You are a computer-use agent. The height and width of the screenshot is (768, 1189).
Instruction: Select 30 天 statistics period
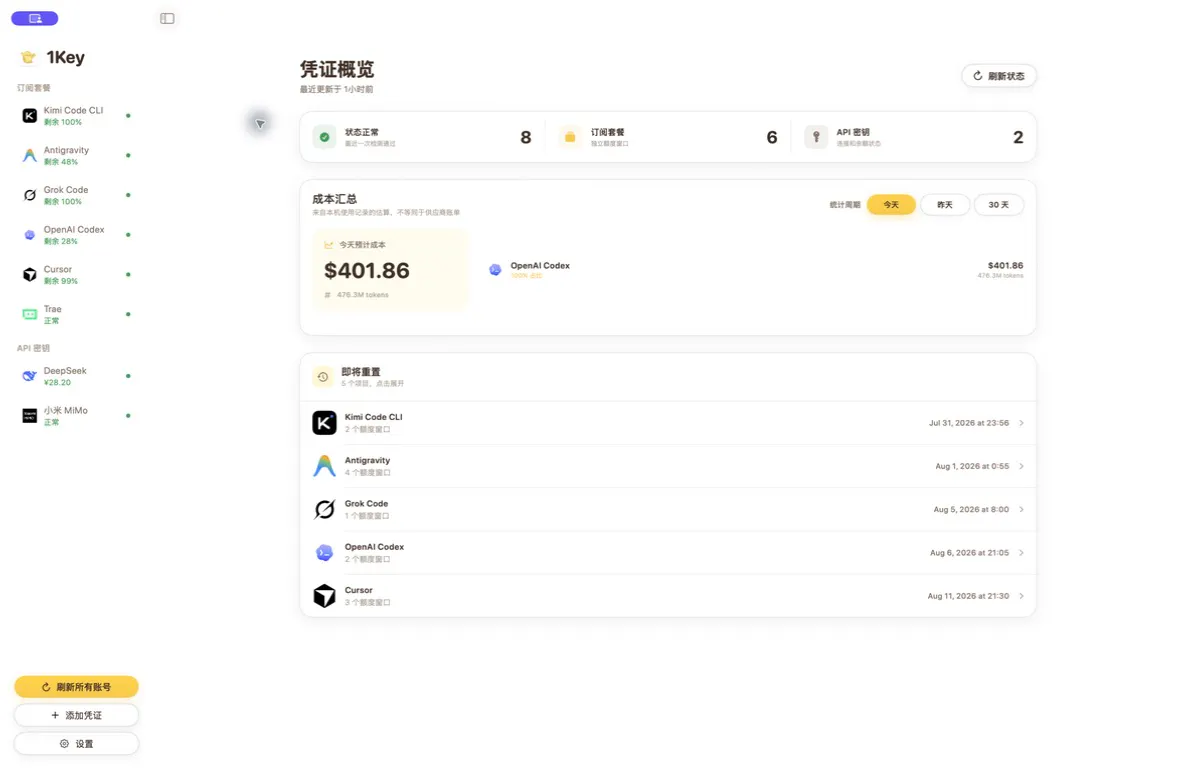point(999,205)
